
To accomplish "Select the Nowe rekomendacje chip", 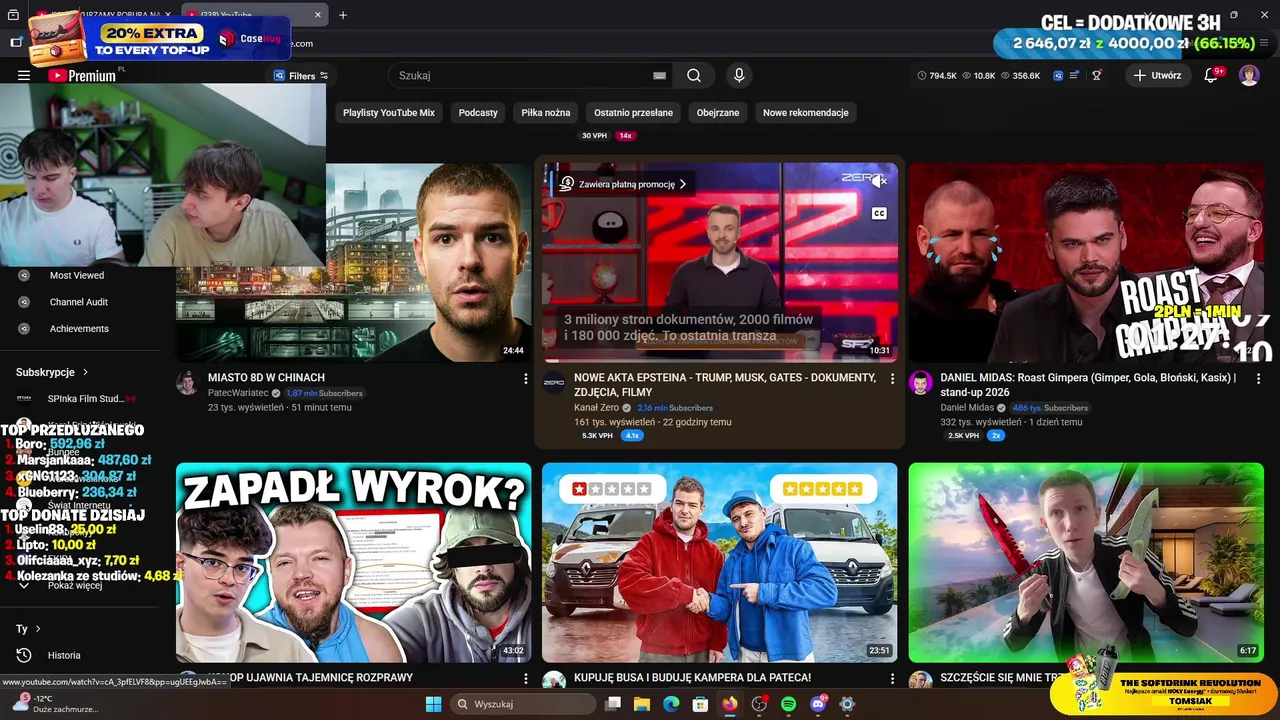I will [x=806, y=113].
